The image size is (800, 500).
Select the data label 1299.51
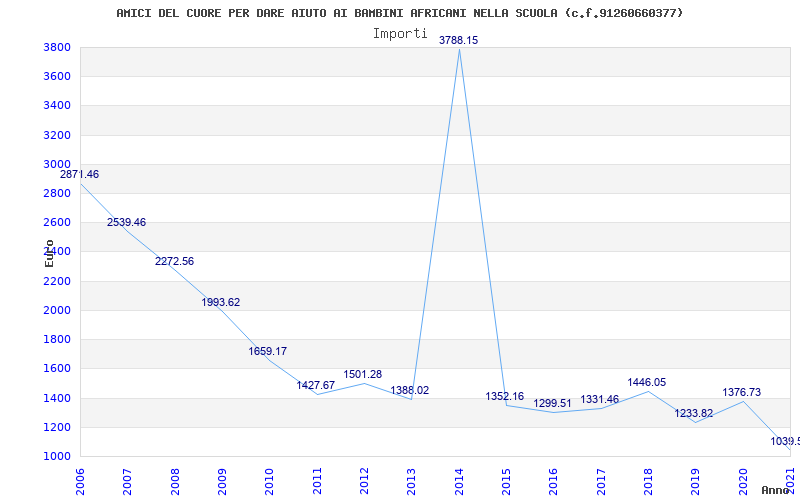[x=553, y=404]
